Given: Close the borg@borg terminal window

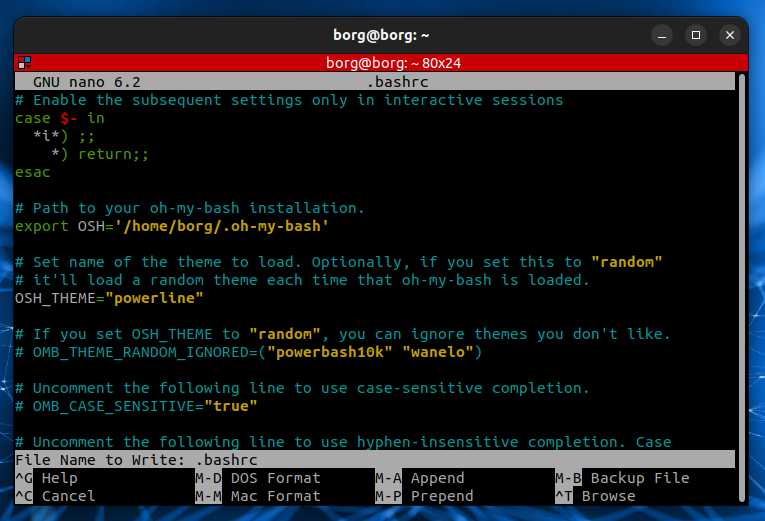Looking at the screenshot, I should (x=728, y=35).
